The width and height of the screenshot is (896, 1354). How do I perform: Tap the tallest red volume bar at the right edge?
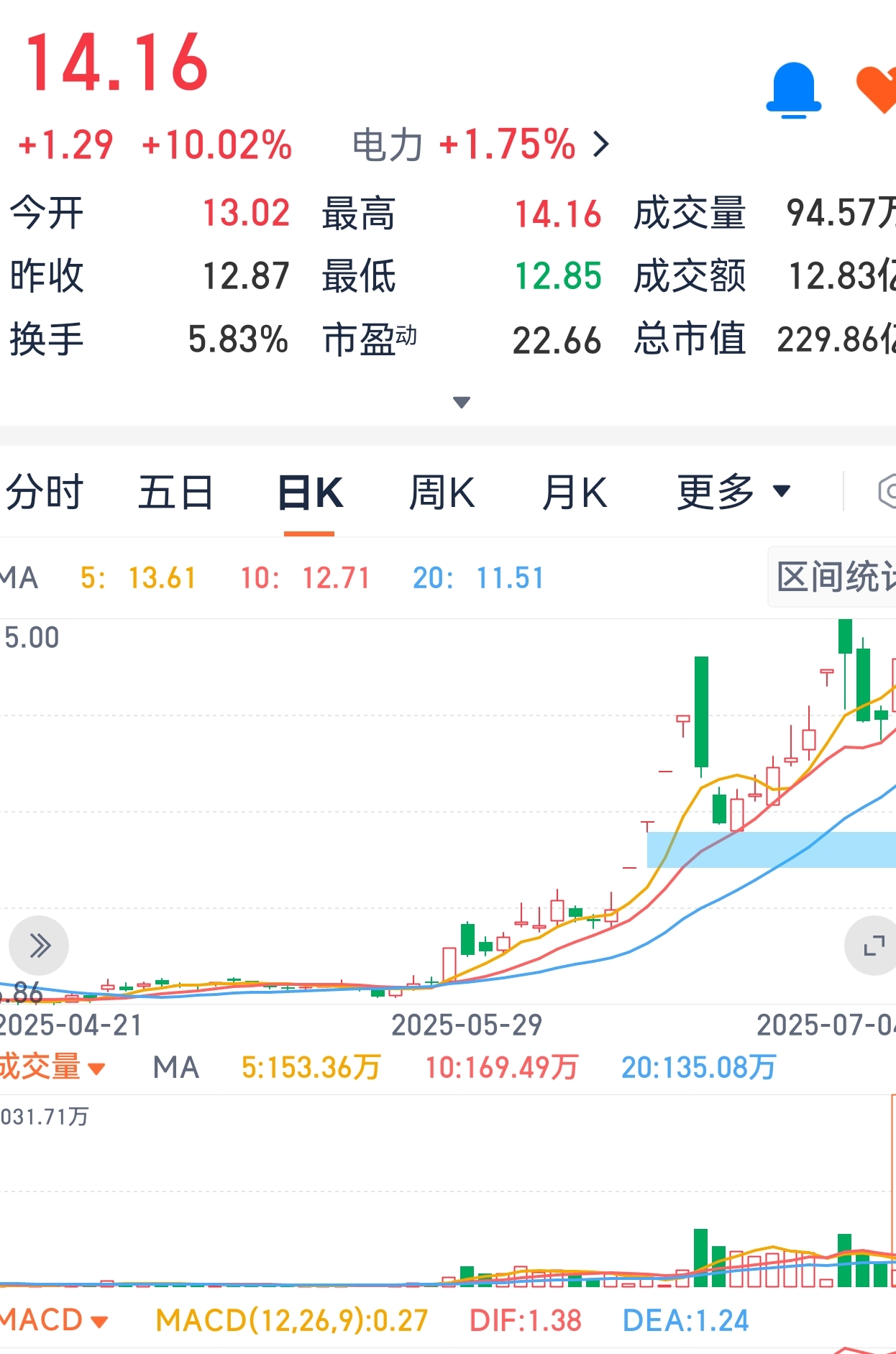(x=893, y=1190)
